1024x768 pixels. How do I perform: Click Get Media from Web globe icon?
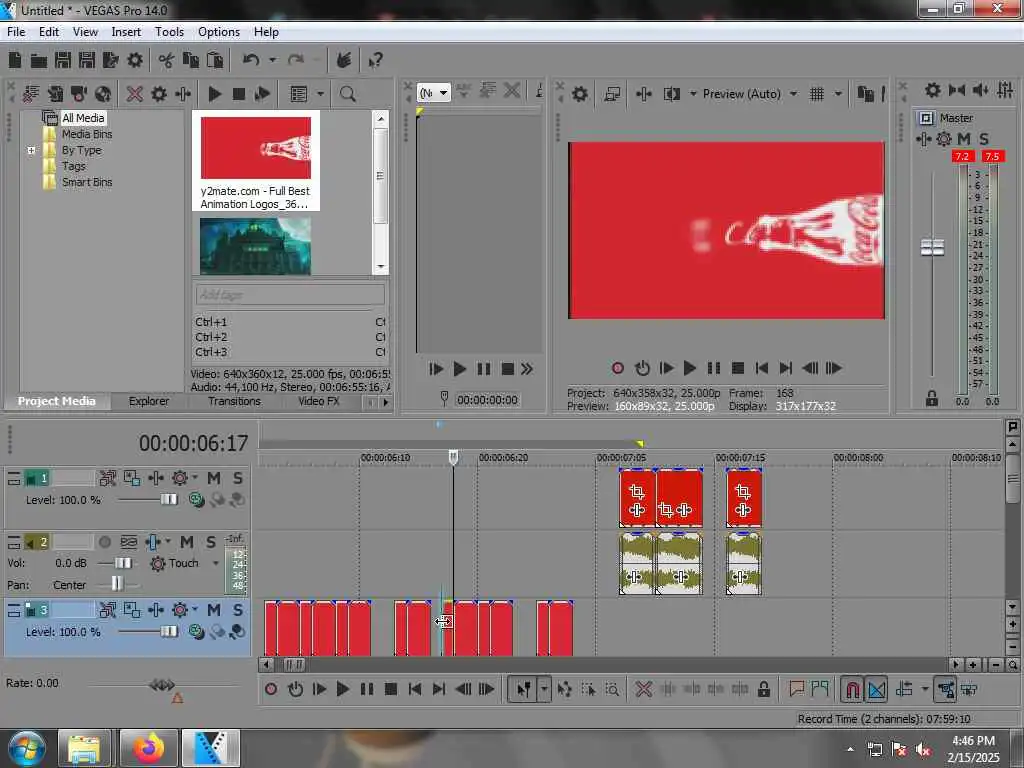[103, 94]
